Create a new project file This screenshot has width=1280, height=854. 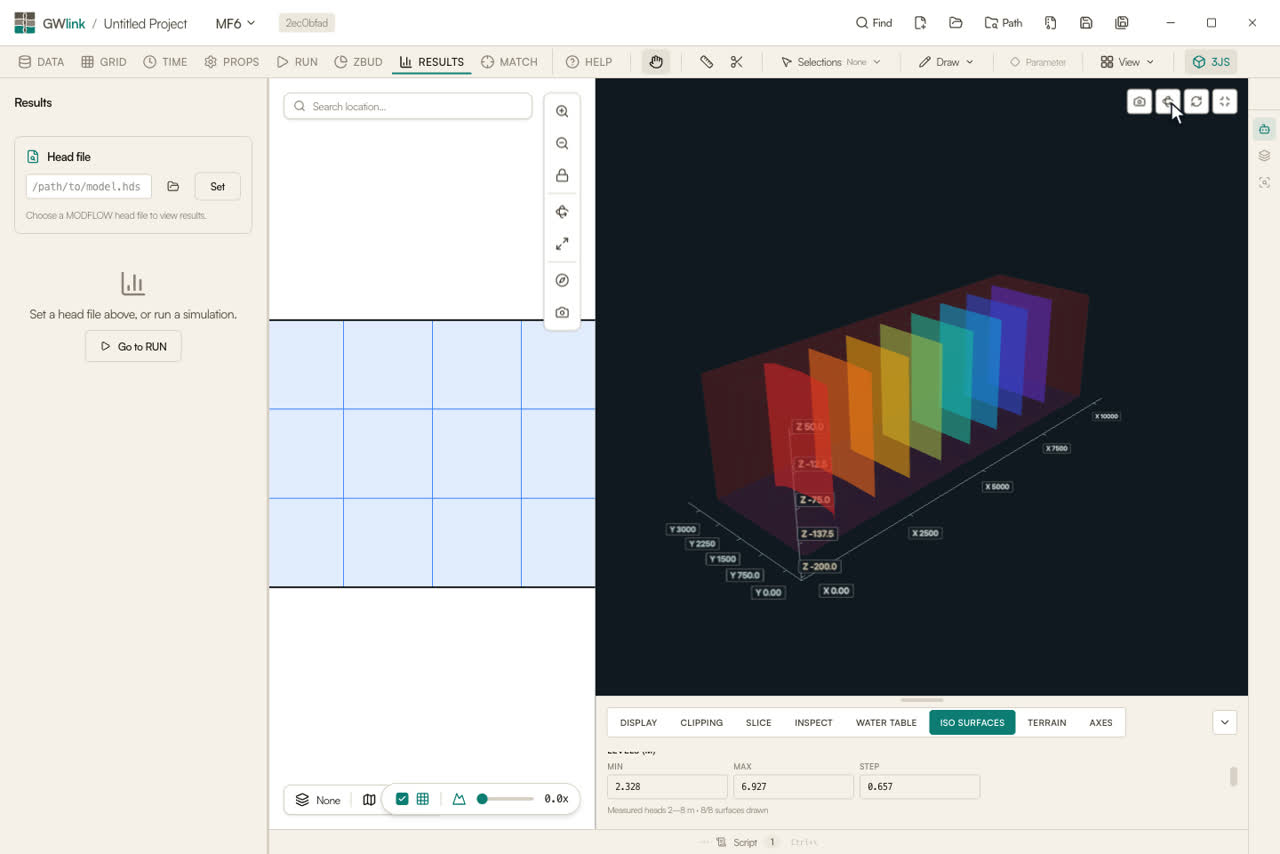[920, 23]
